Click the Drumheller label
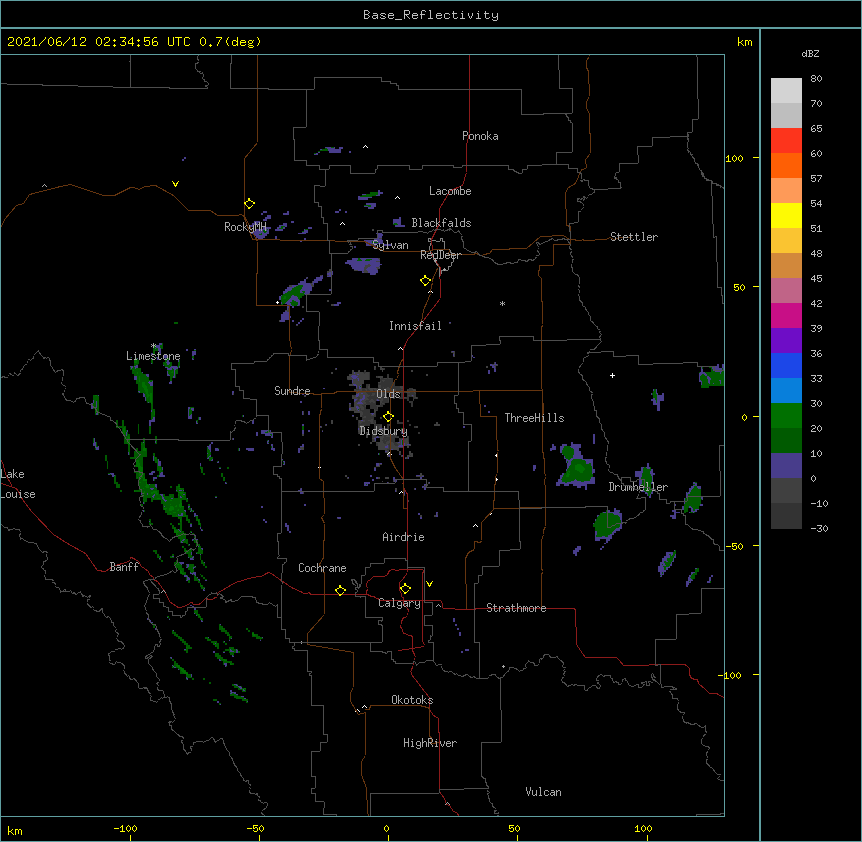Screen dimensions: 862x842 638,487
